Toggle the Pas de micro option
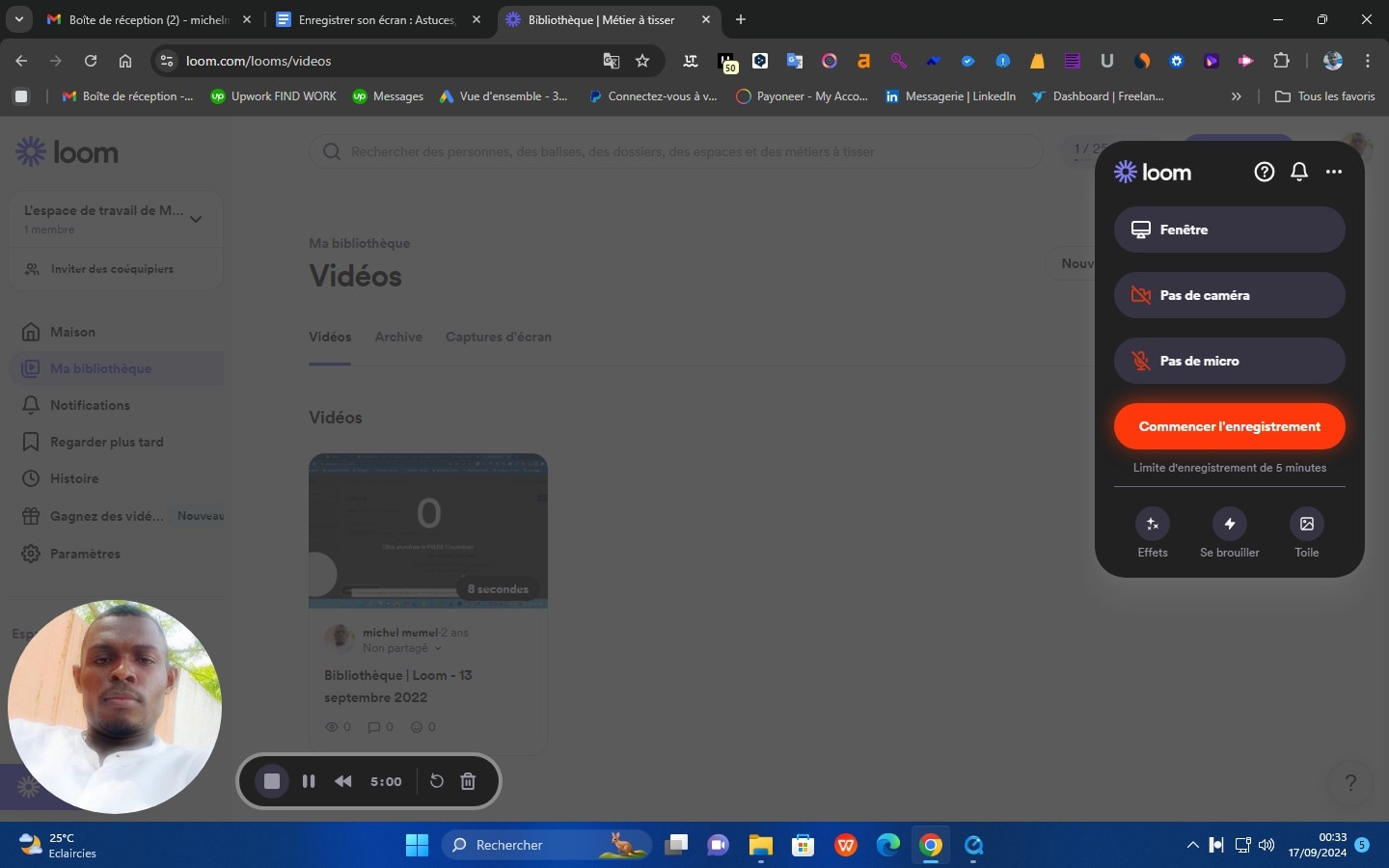This screenshot has width=1389, height=868. tap(1229, 361)
